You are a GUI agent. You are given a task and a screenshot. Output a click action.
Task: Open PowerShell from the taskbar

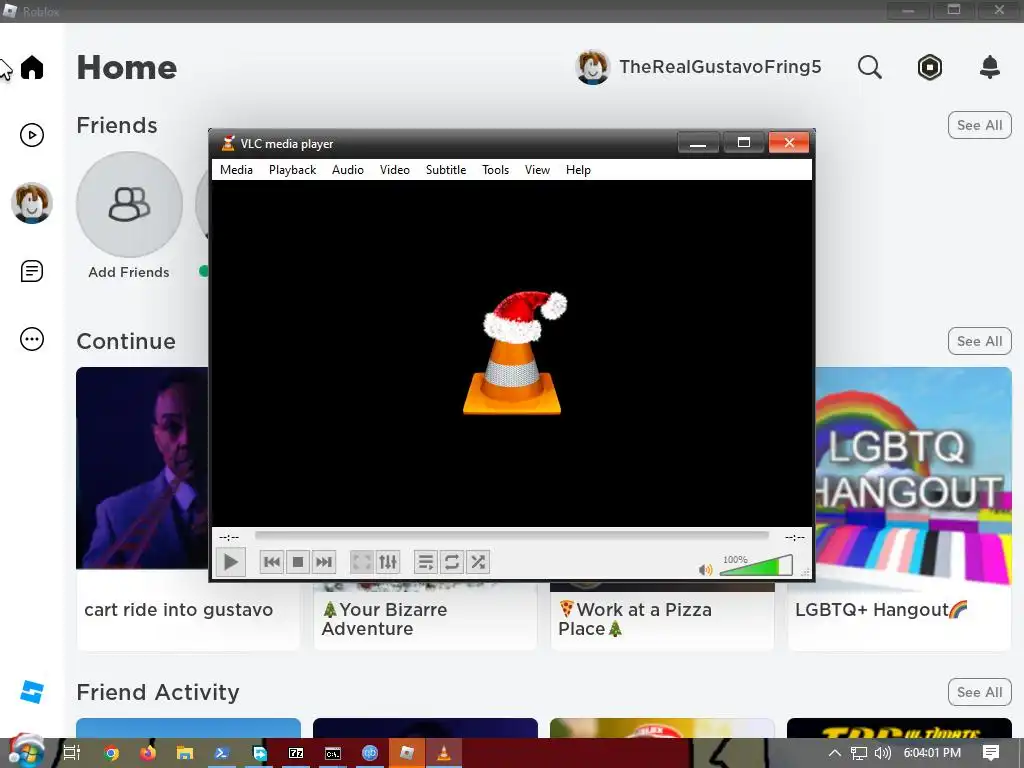pyautogui.click(x=222, y=753)
